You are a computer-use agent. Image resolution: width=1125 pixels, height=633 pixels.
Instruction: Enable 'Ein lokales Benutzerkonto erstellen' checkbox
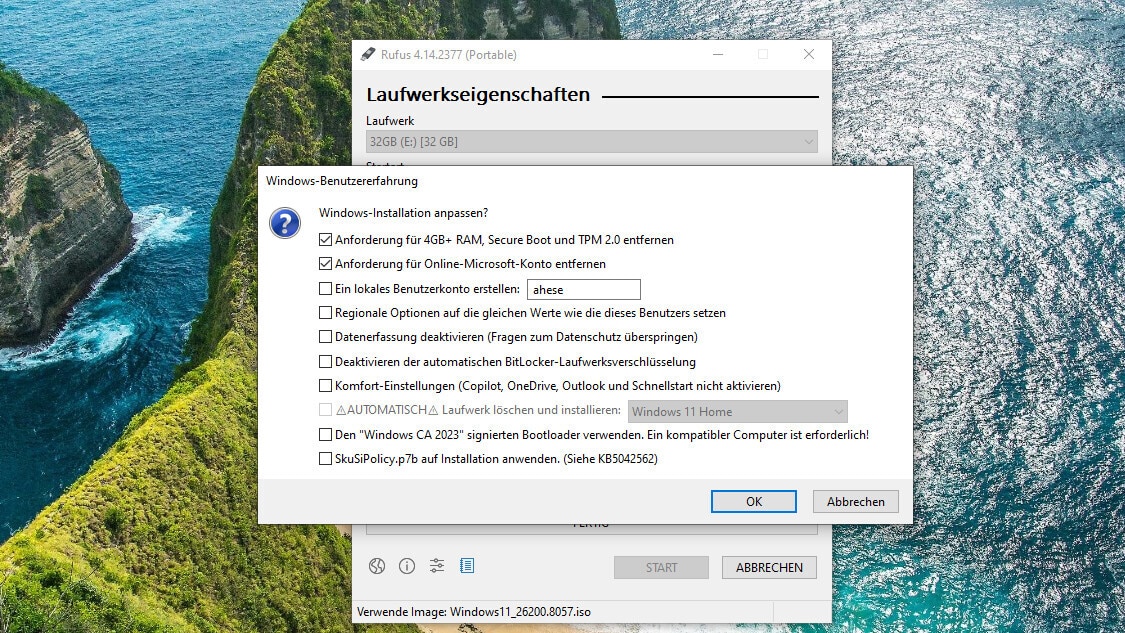tap(325, 289)
